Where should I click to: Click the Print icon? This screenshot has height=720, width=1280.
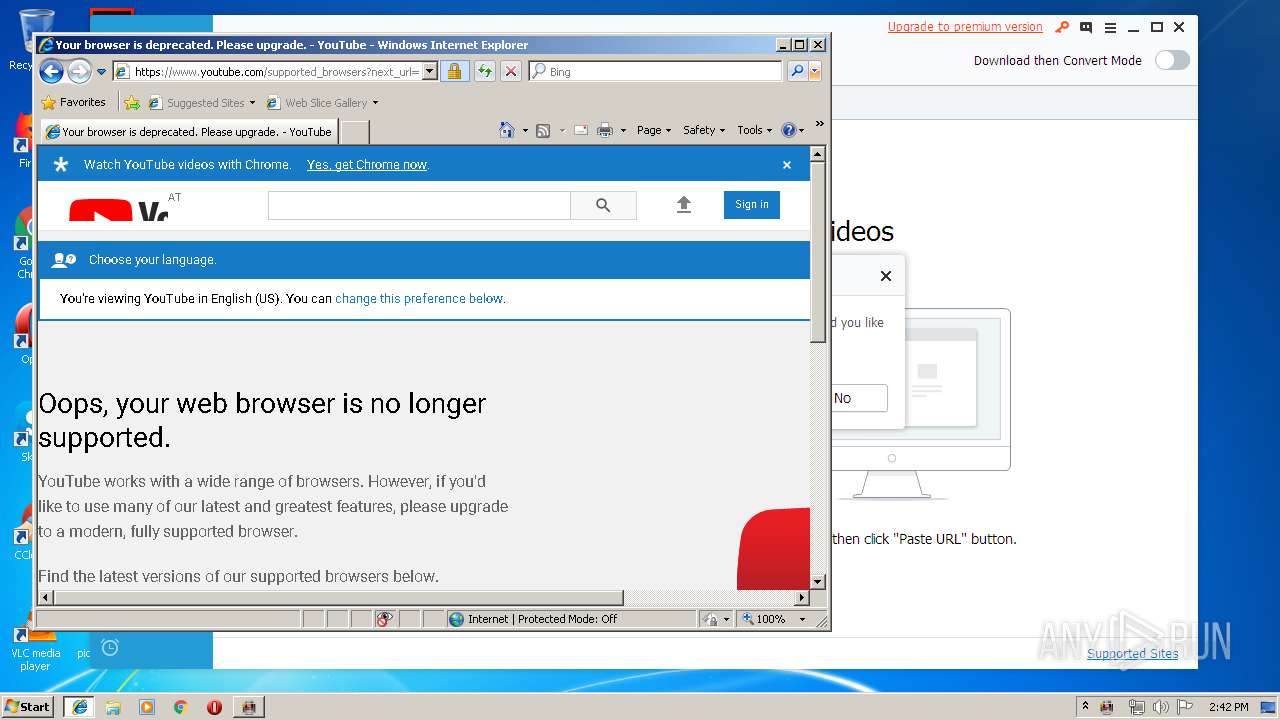tap(605, 130)
